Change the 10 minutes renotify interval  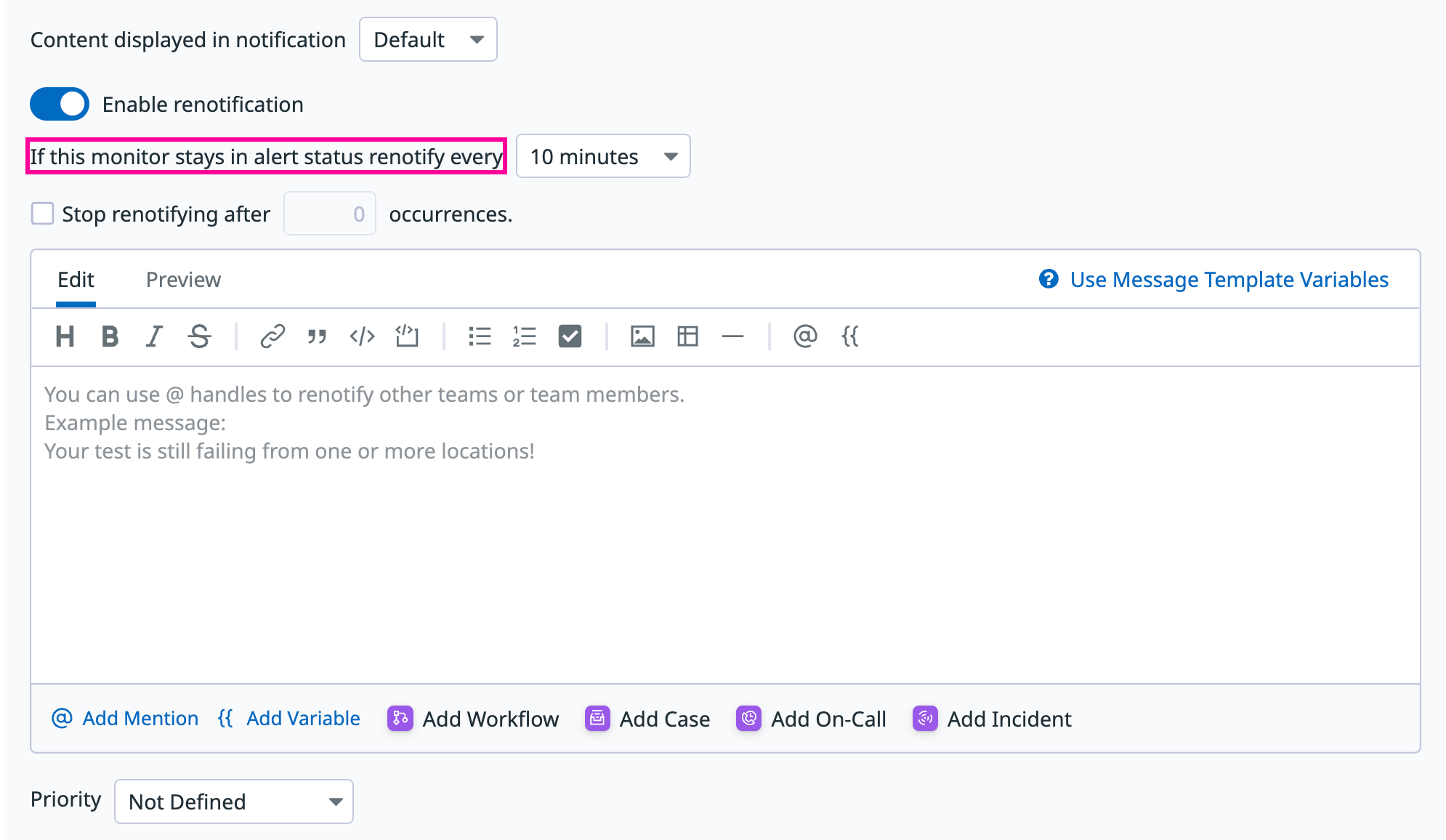[603, 156]
